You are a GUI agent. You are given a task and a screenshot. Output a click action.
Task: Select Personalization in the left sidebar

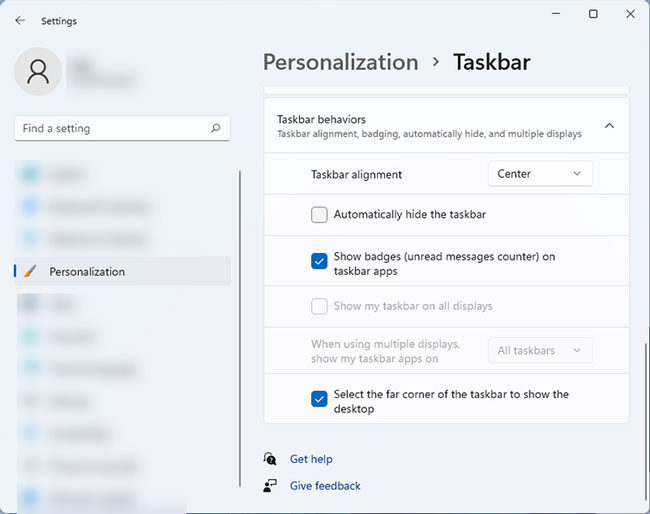click(x=87, y=271)
